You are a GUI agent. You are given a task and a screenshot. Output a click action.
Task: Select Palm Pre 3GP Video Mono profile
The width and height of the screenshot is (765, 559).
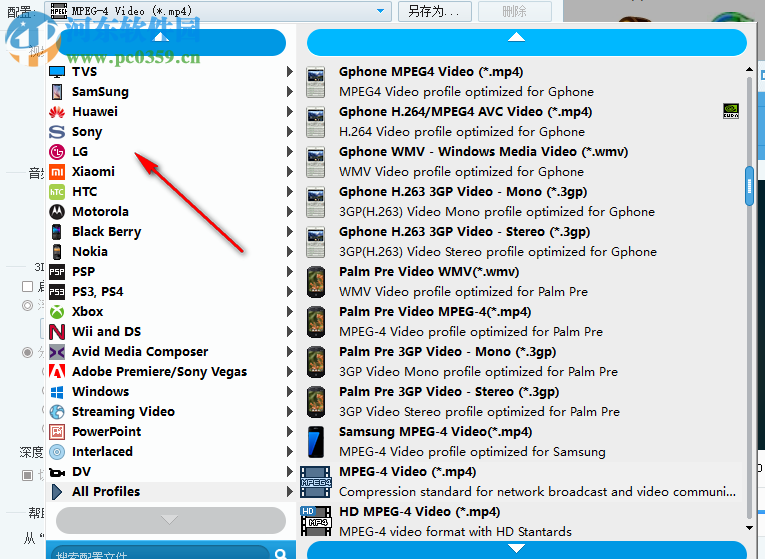[x=522, y=362]
